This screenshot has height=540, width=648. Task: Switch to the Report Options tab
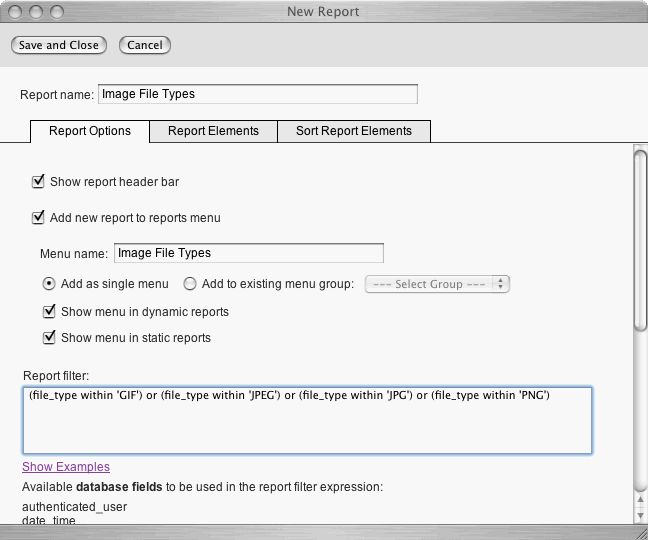(90, 131)
